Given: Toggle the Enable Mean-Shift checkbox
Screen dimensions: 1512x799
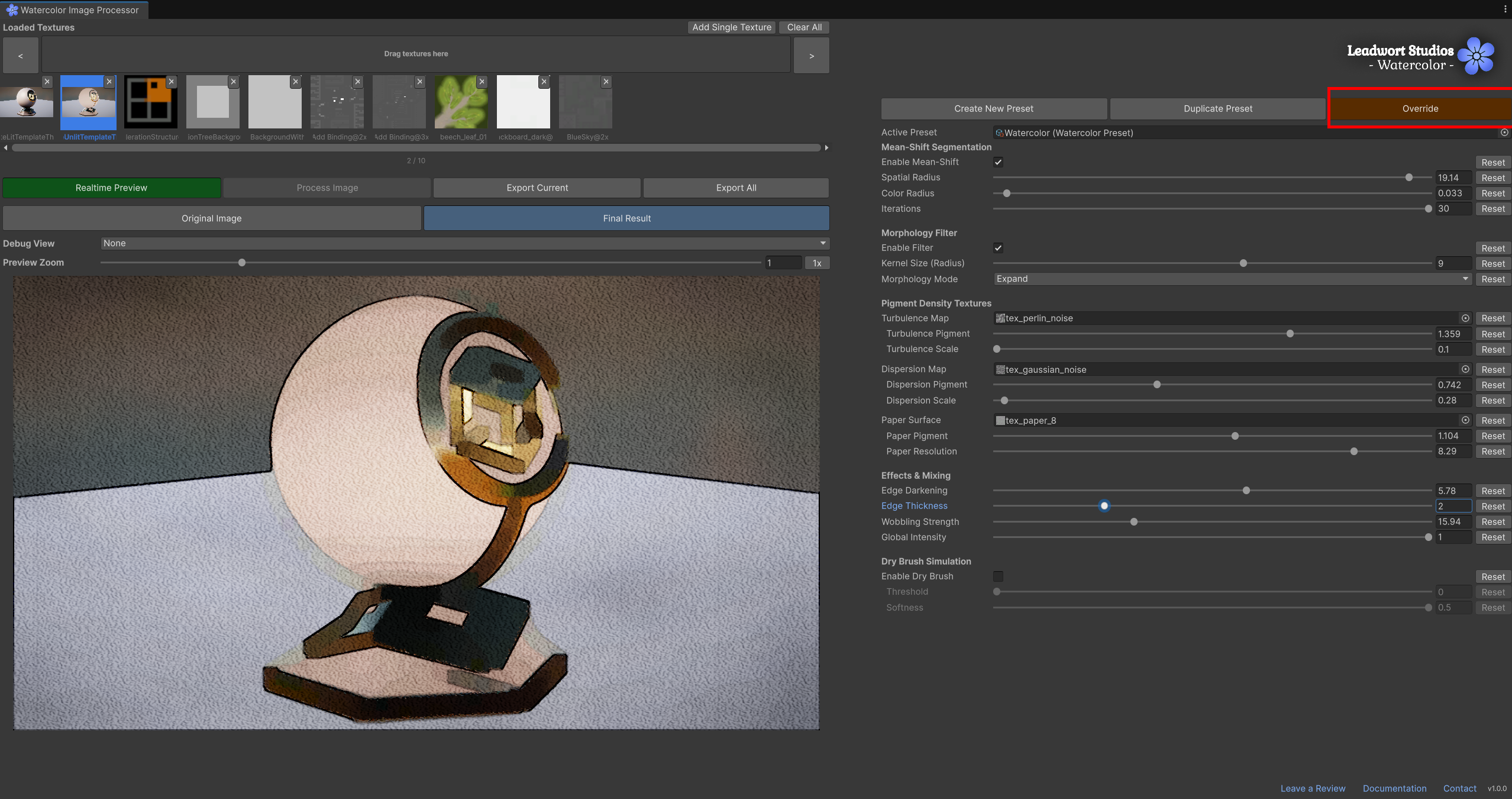Looking at the screenshot, I should 998,162.
